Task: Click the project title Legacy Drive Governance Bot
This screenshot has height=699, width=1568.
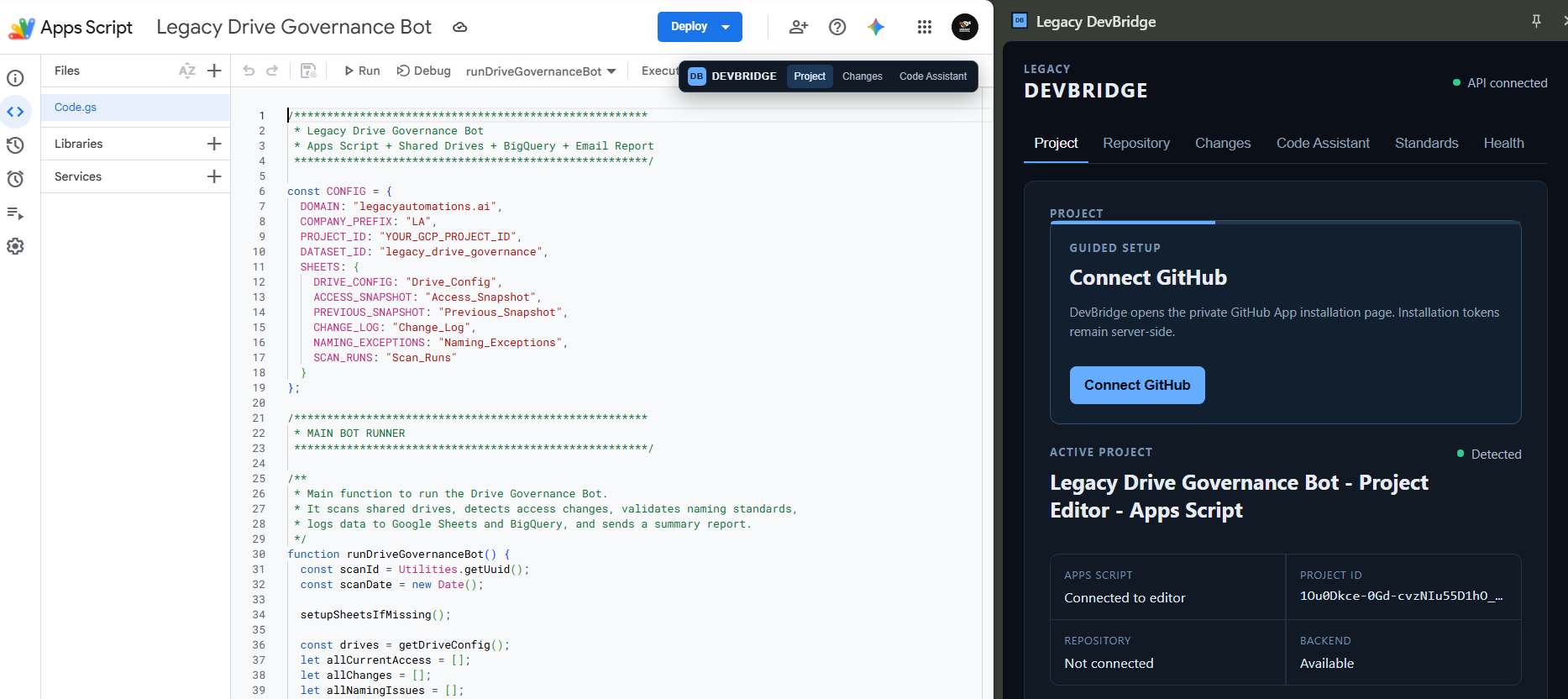Action: click(294, 27)
